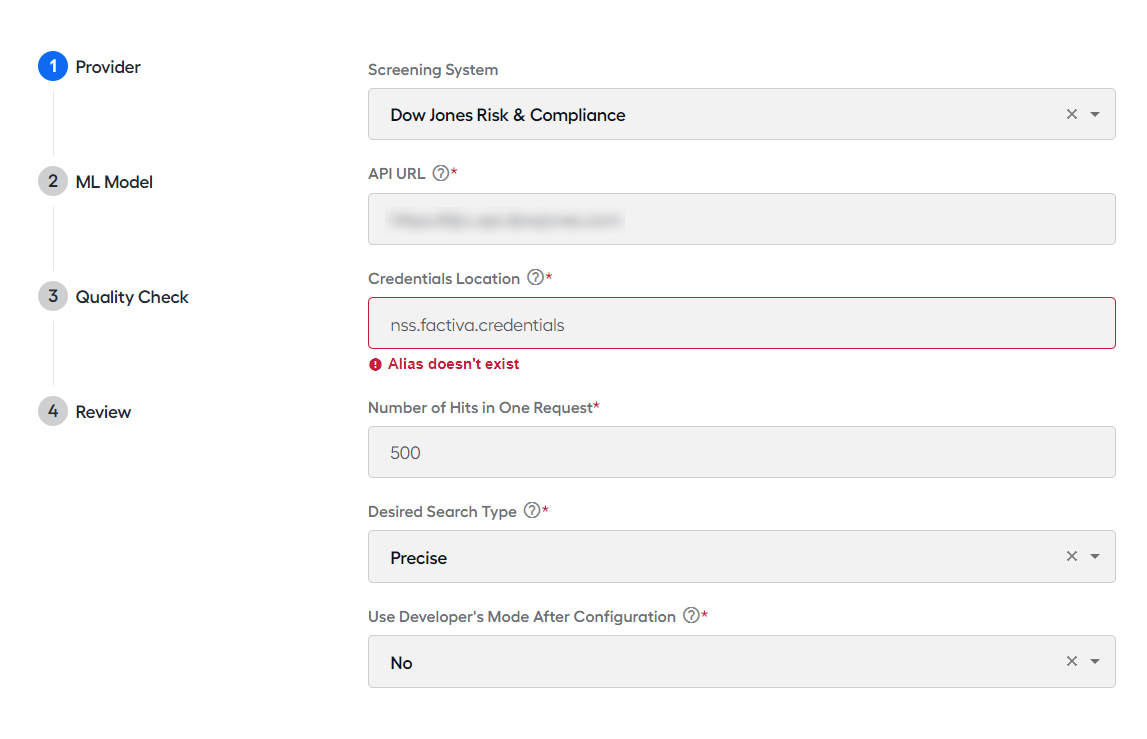Select the step 3 circle icon
Screen dimensions: 1147x739
click(x=53, y=296)
